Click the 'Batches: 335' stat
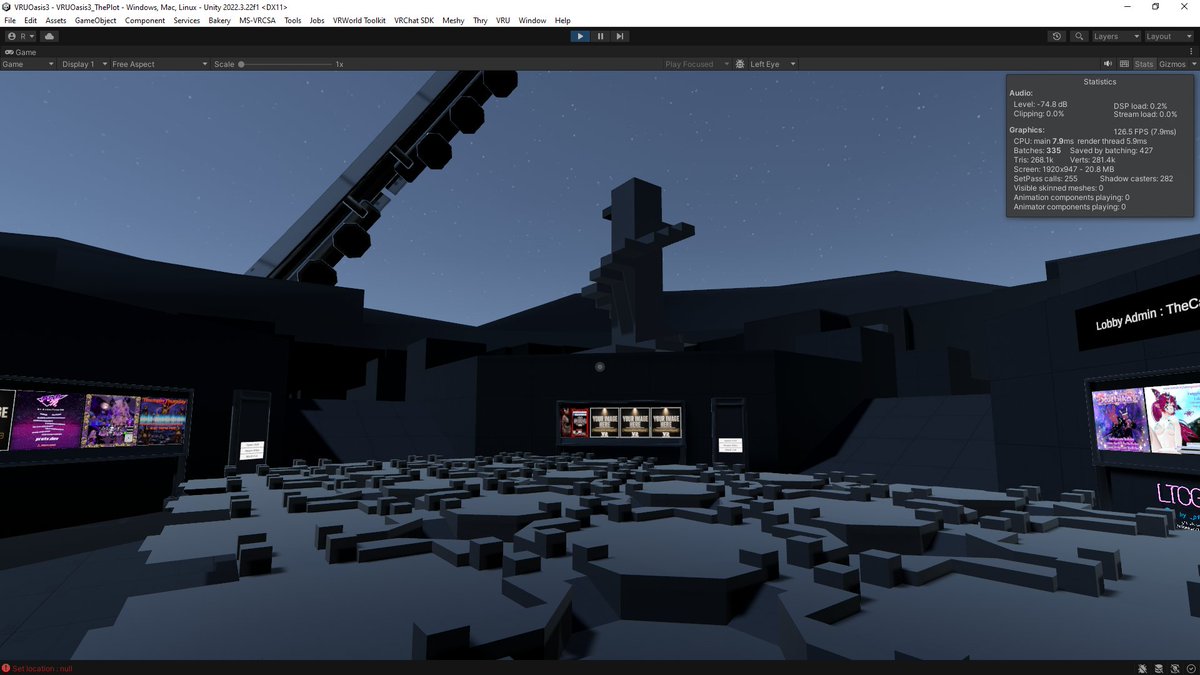This screenshot has height=675, width=1200. [x=1037, y=150]
